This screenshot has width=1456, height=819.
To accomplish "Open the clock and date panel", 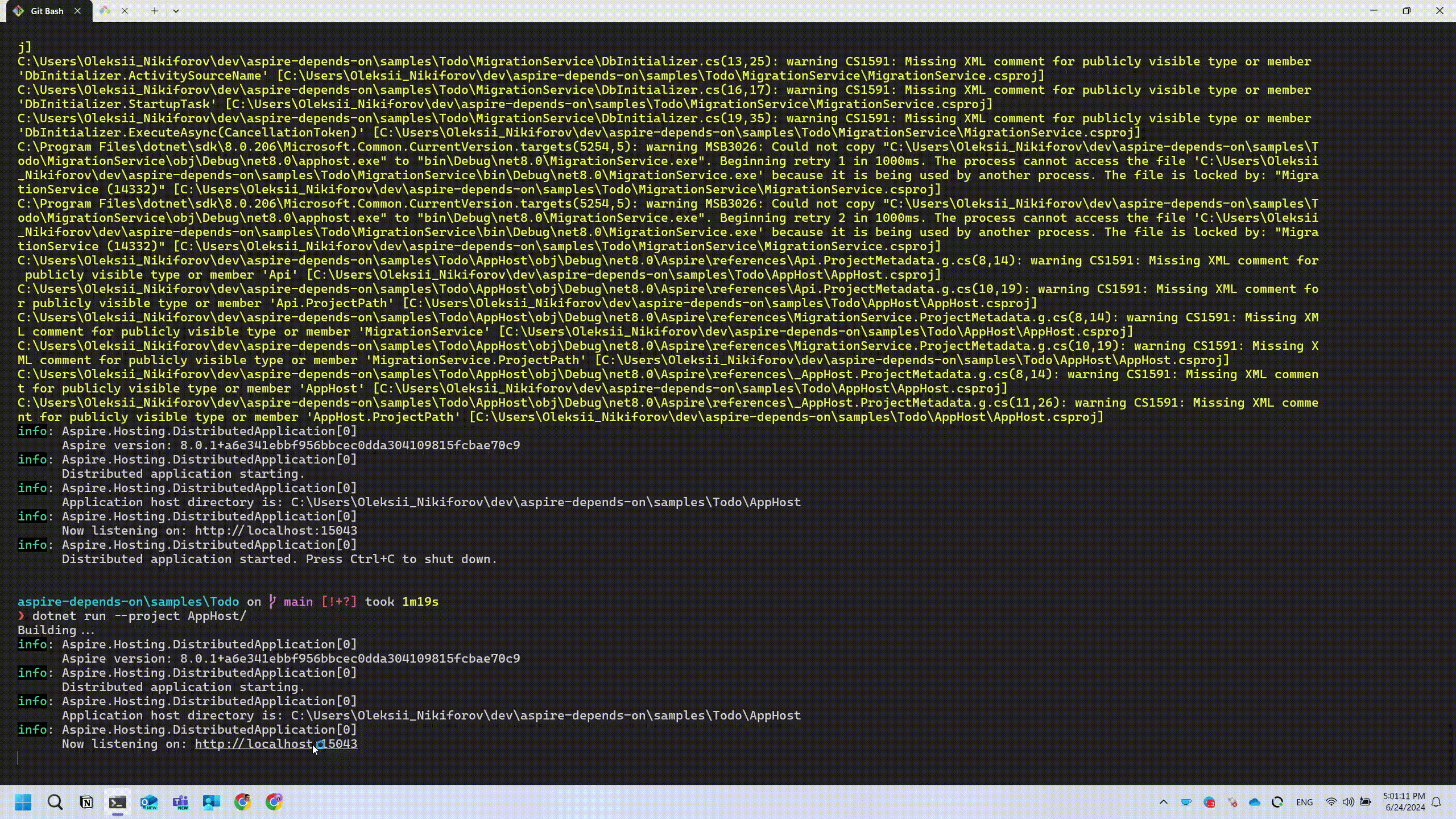I will pos(1404,802).
